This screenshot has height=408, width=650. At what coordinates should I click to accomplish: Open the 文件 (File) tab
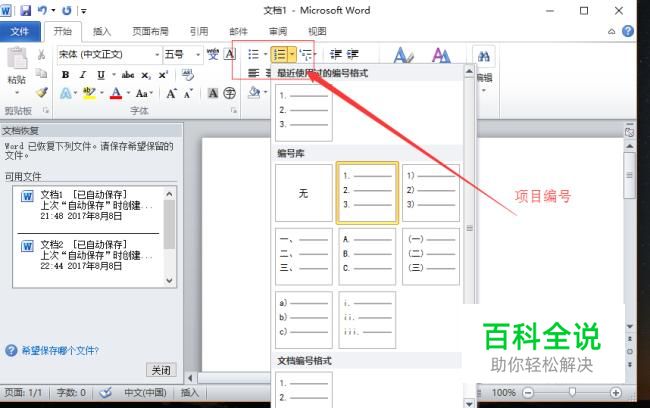(20, 32)
